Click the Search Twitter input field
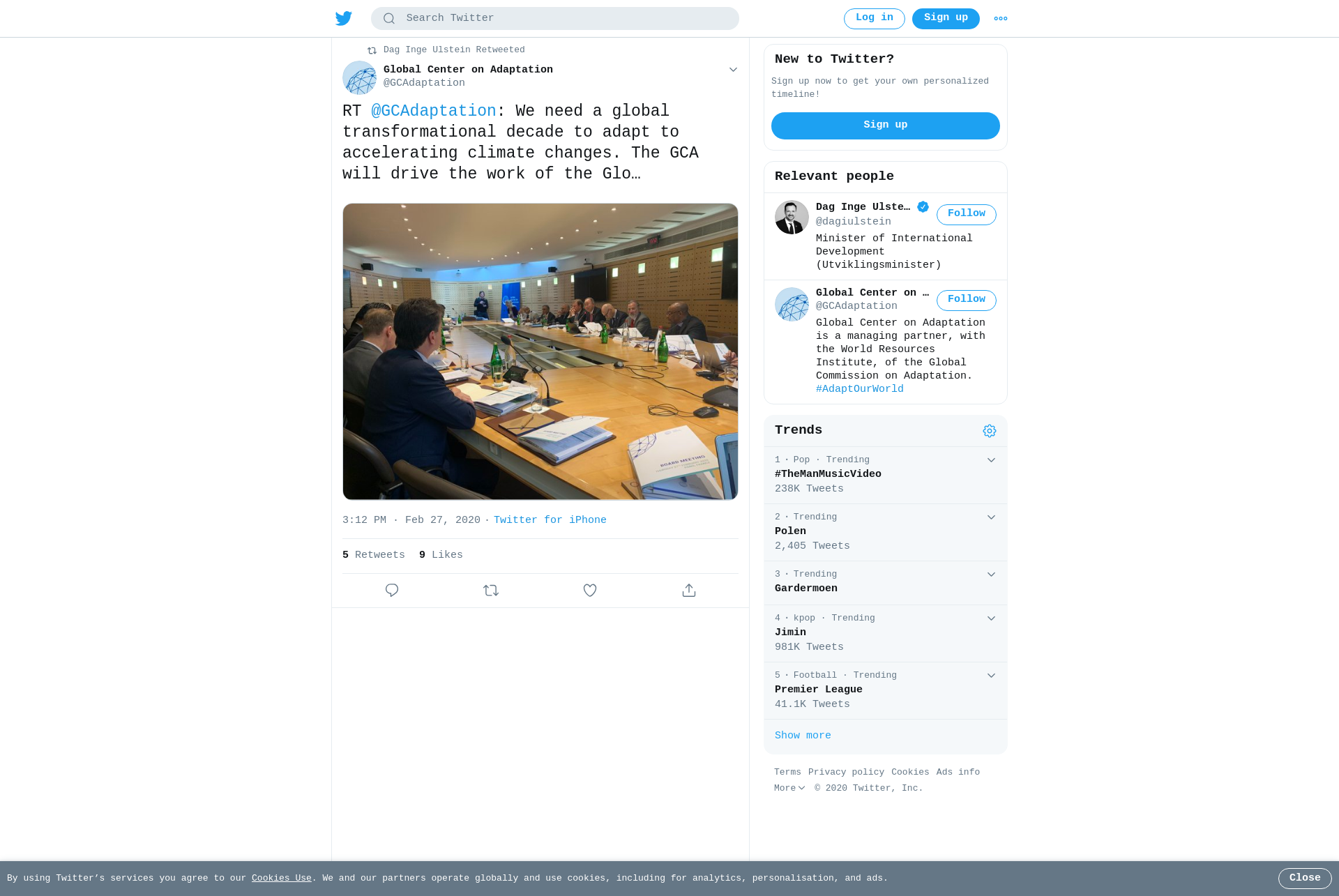The height and width of the screenshot is (896, 1339). [x=555, y=19]
